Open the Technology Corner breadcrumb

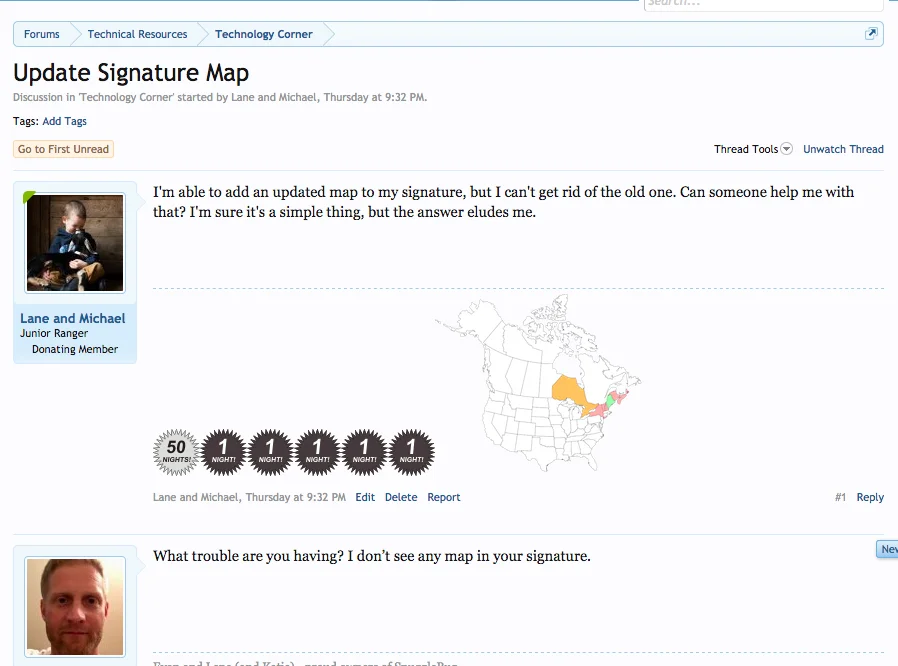point(264,34)
